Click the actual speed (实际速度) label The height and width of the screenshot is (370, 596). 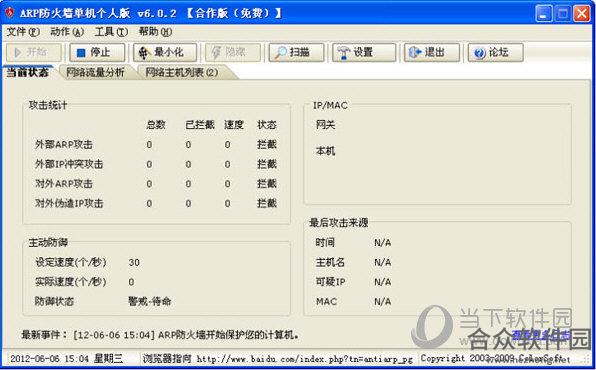[x=71, y=282]
